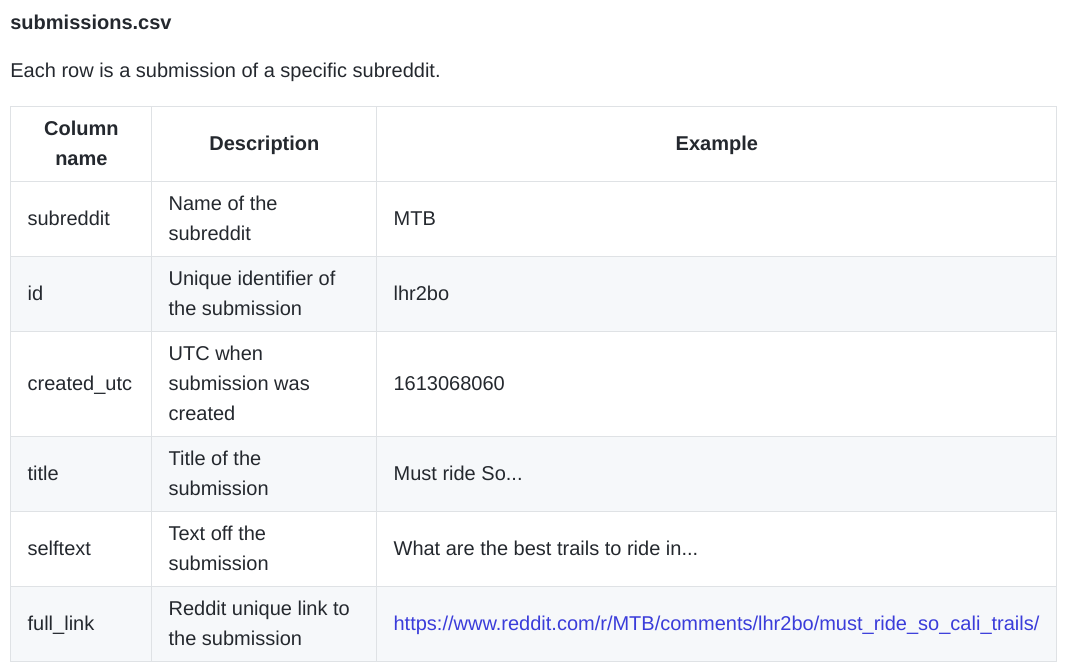The height and width of the screenshot is (672, 1069).
Task: Click "Unique identifier of the submission" description
Action: pyautogui.click(x=251, y=293)
